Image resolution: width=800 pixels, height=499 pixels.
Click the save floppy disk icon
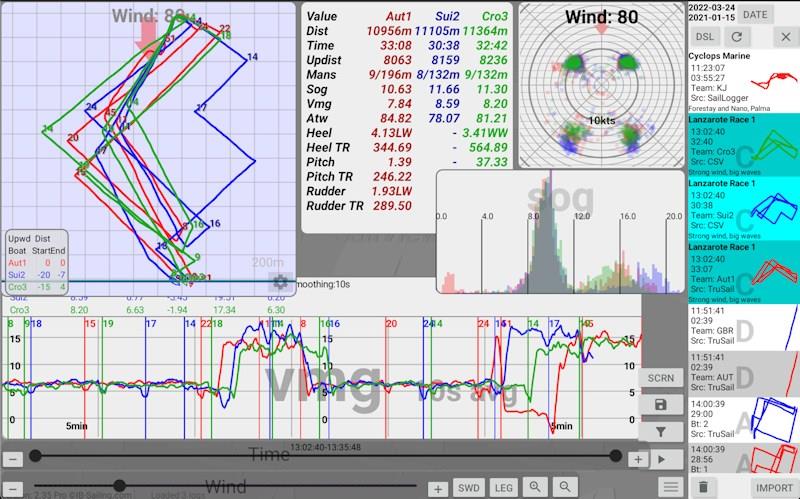[x=661, y=405]
